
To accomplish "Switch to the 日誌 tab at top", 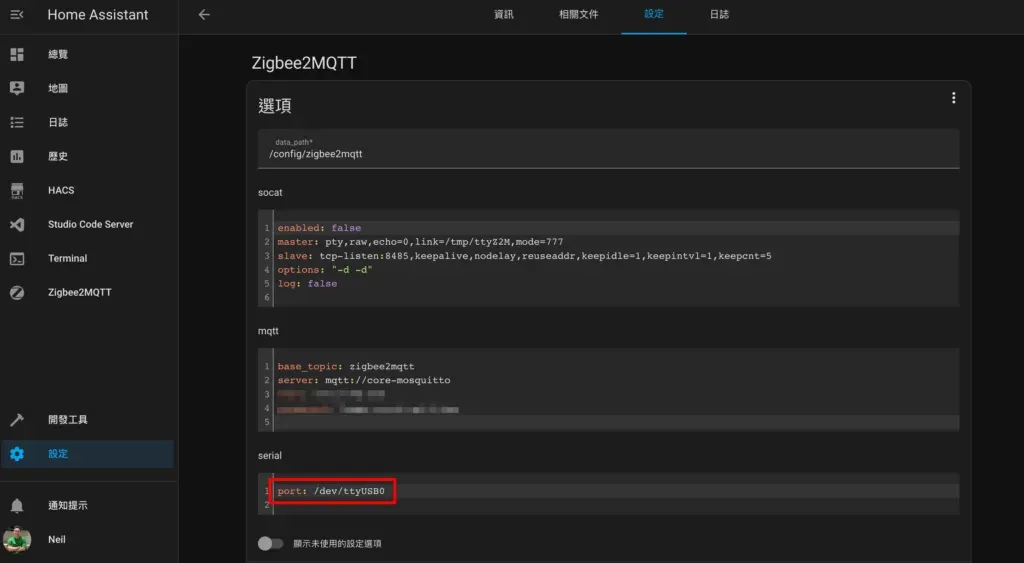I will (719, 15).
